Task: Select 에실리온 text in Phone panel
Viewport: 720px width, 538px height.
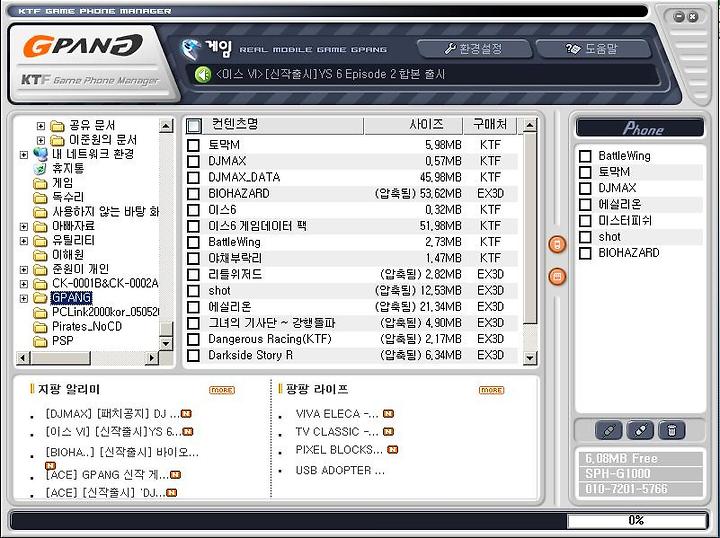Action: pyautogui.click(x=619, y=204)
